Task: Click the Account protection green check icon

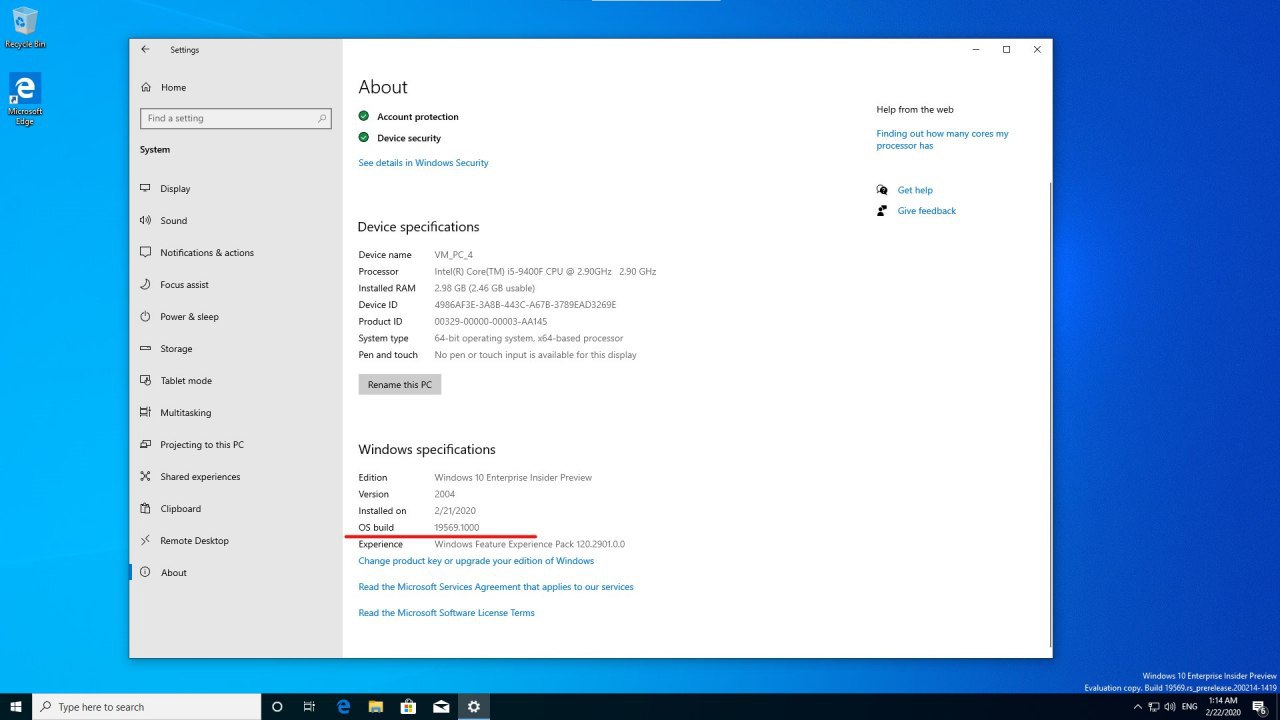Action: [364, 116]
